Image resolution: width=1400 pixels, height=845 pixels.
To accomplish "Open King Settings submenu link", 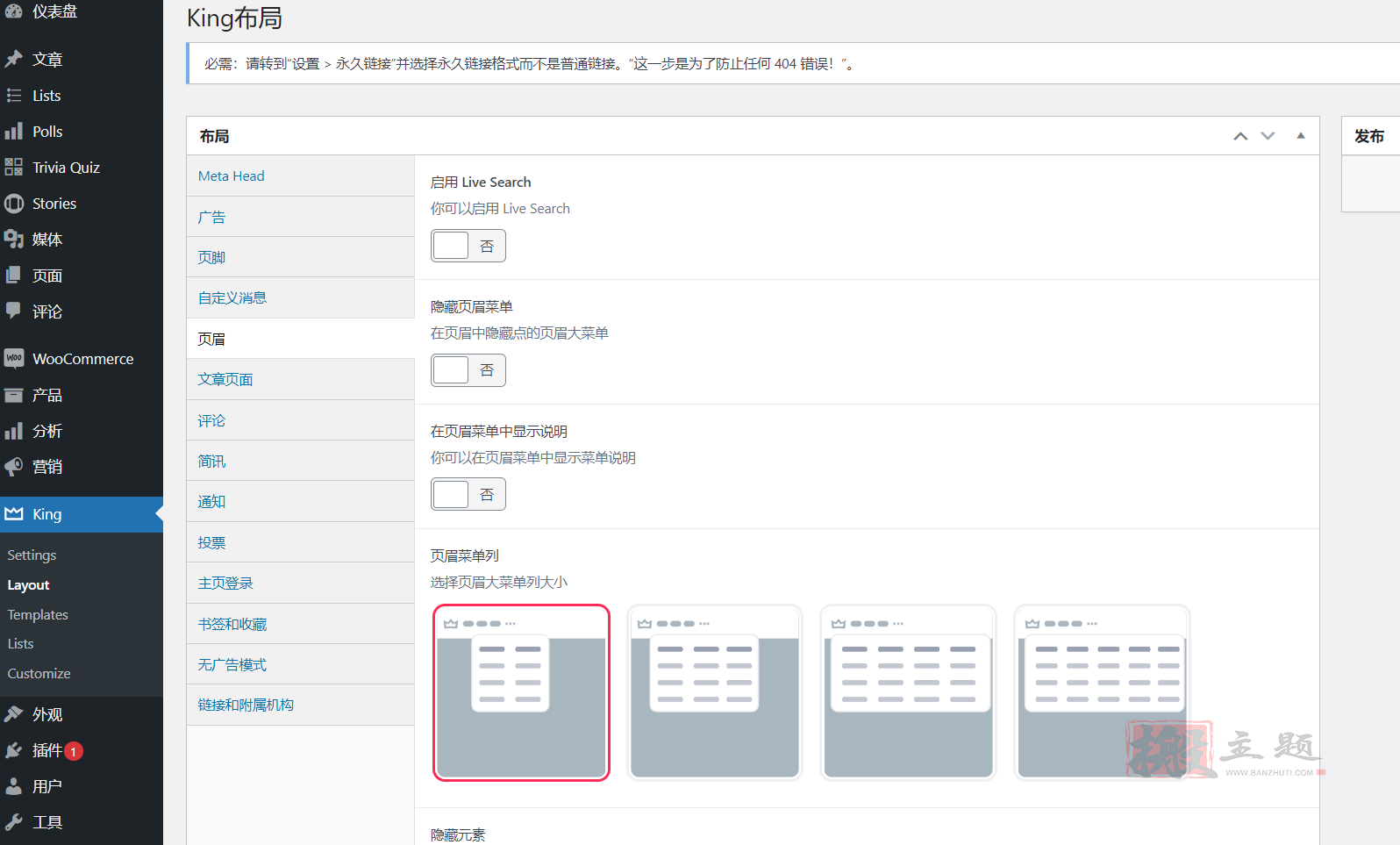I will point(32,555).
